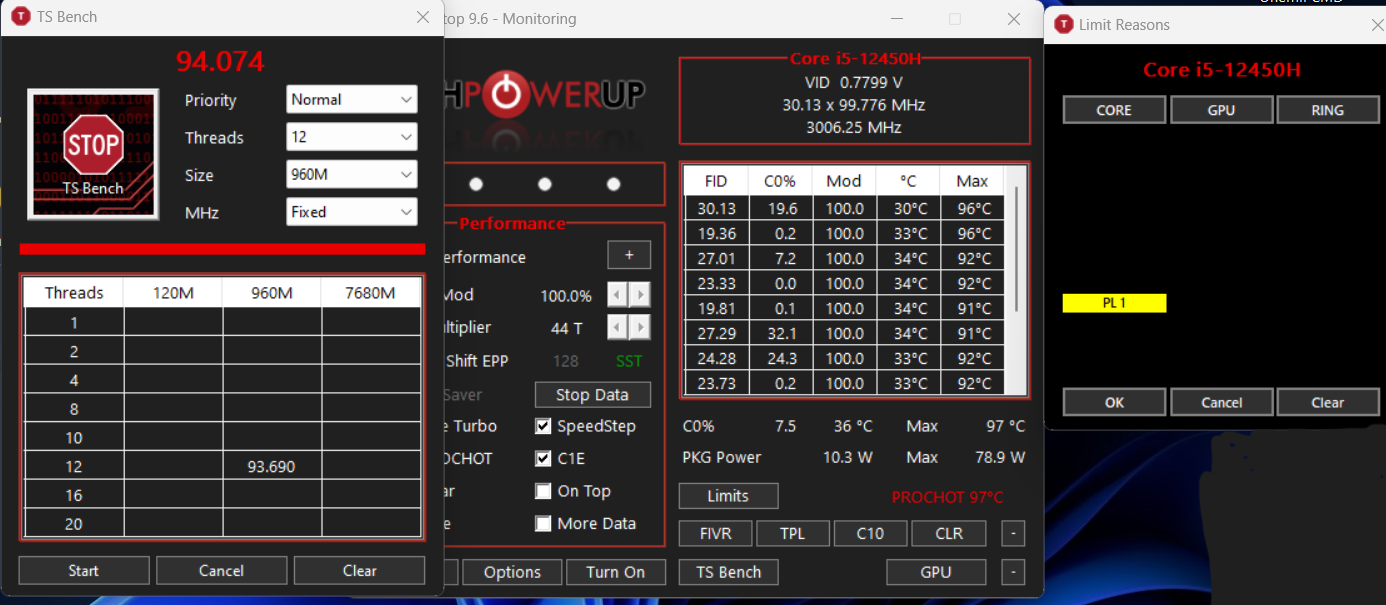Click the 93.690 benchmark result cell
1386x605 pixels.
point(272,466)
